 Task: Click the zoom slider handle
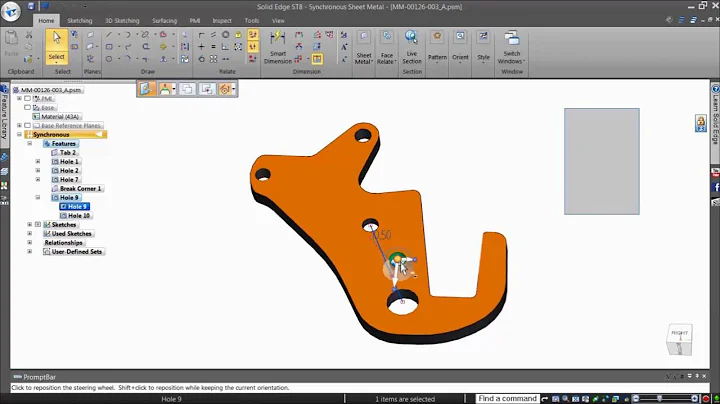tap(659, 399)
